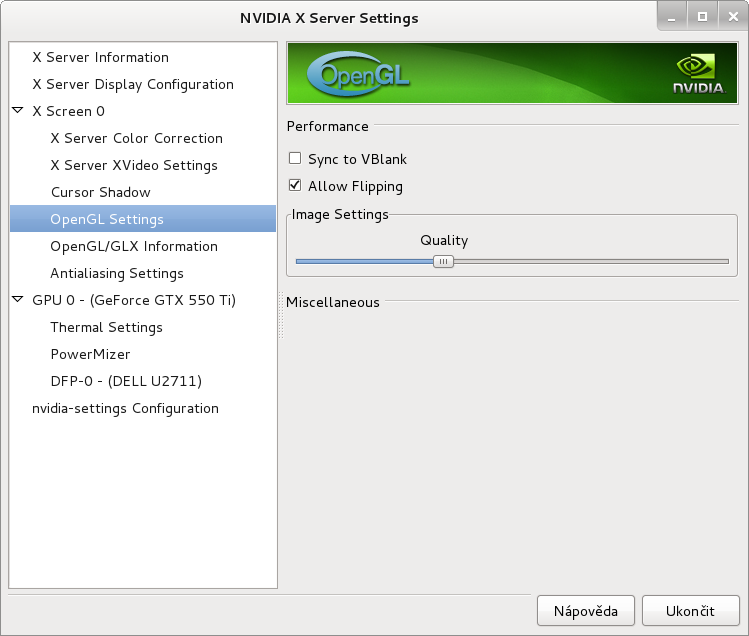Collapse the GPU 0 tree arrow
Image resolution: width=749 pixels, height=636 pixels.
18,300
